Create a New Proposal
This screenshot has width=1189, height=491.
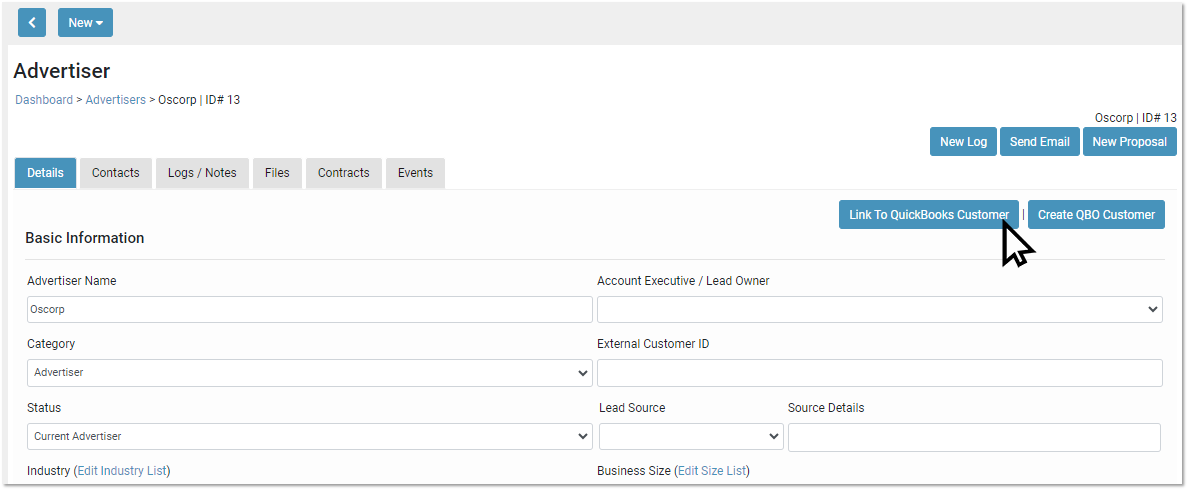[1129, 142]
